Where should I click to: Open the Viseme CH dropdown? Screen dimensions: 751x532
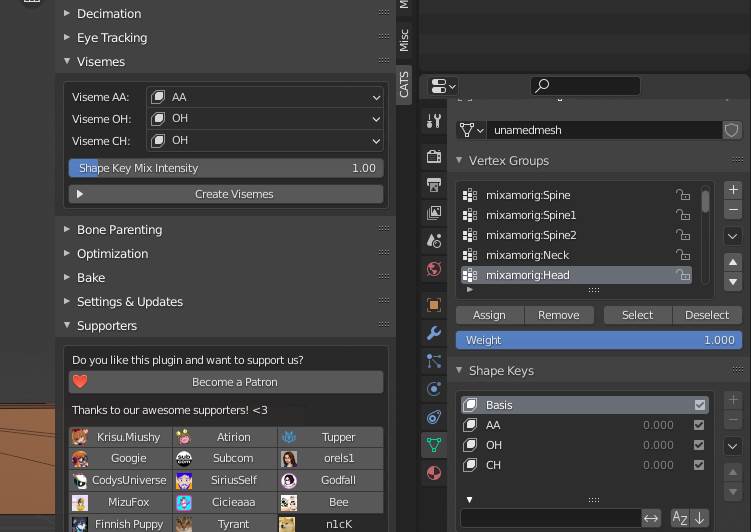[265, 141]
